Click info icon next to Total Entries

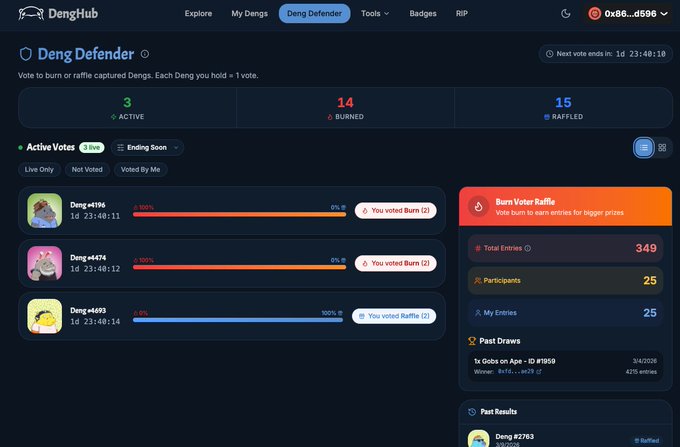528,248
